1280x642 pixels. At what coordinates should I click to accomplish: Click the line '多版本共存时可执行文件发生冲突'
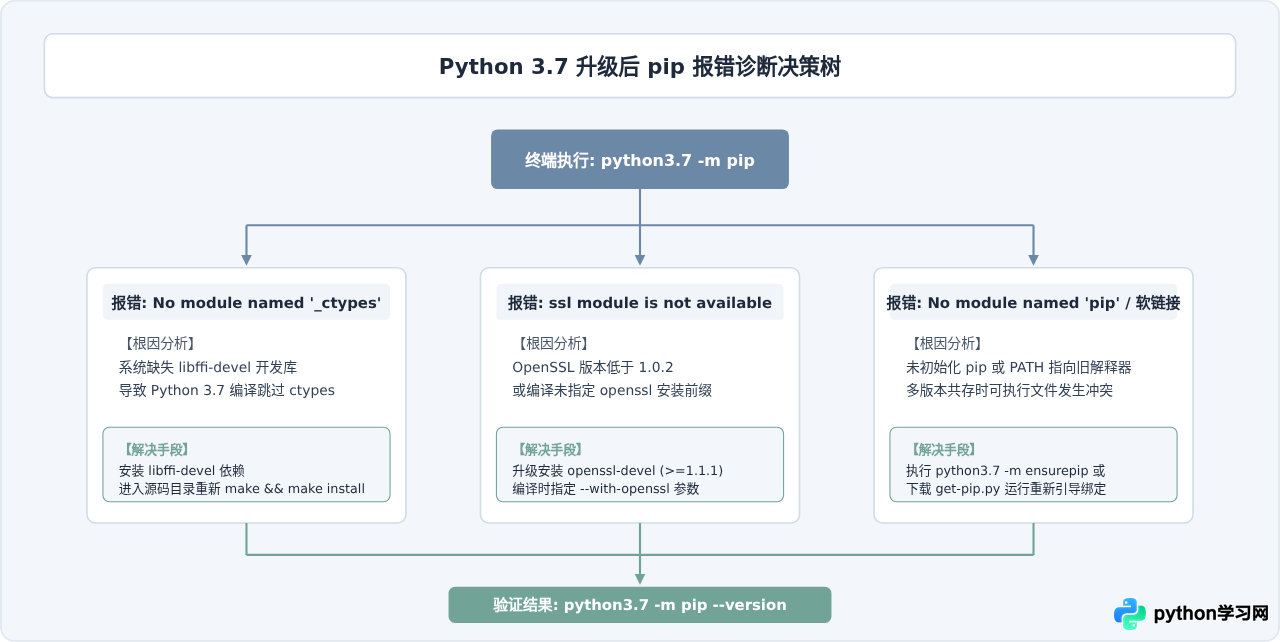point(1009,390)
